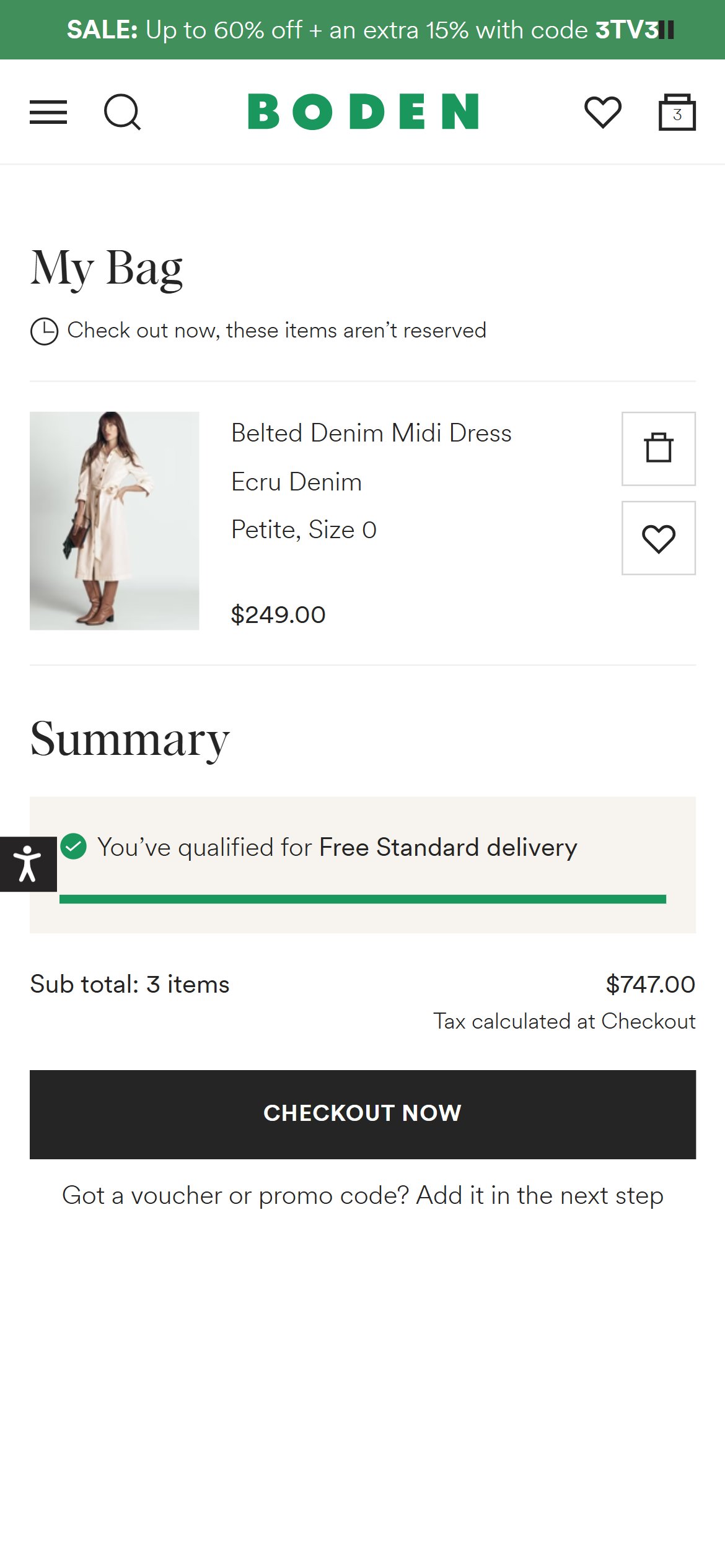This screenshot has height=1568, width=725.
Task: Open wishlist heart icon in header
Action: [603, 112]
